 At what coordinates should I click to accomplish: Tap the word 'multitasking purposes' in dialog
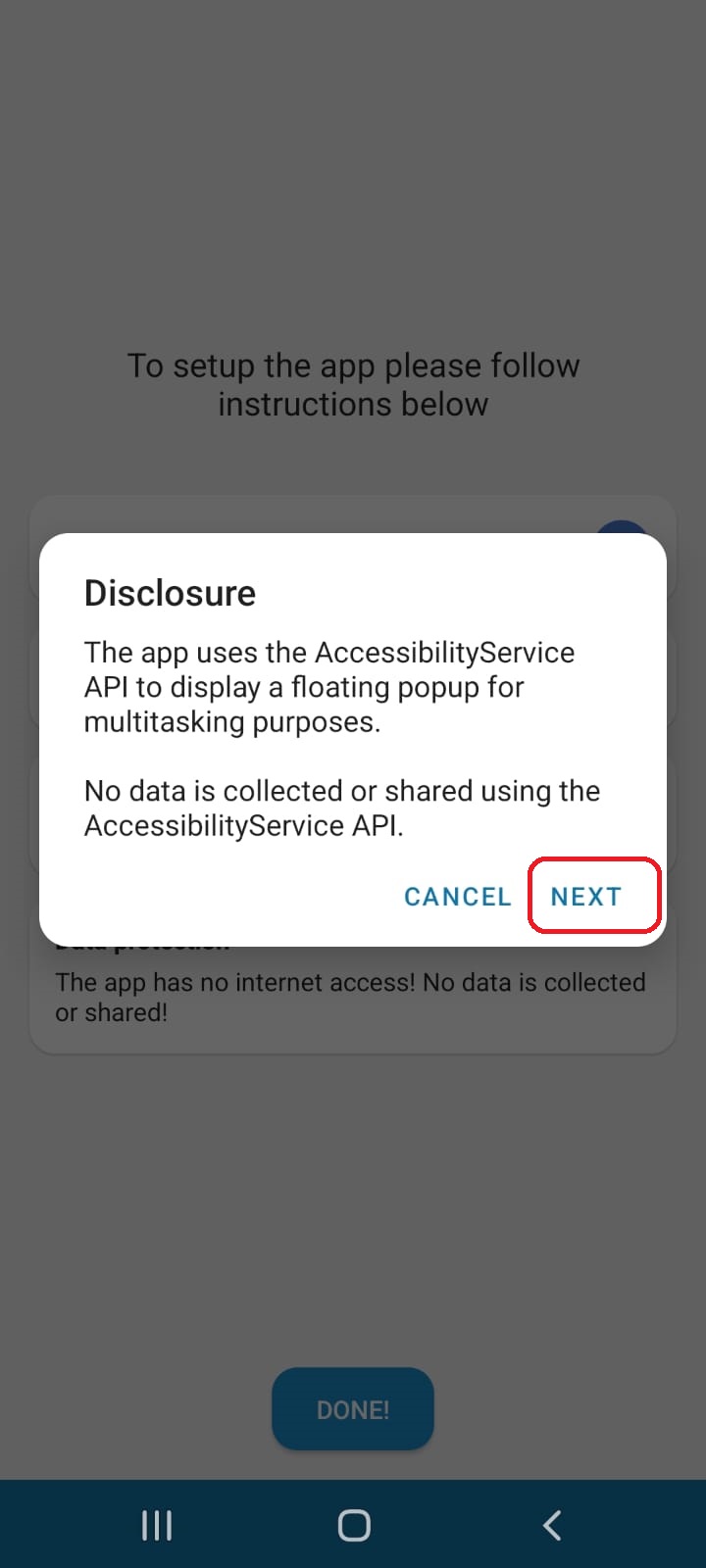[231, 722]
